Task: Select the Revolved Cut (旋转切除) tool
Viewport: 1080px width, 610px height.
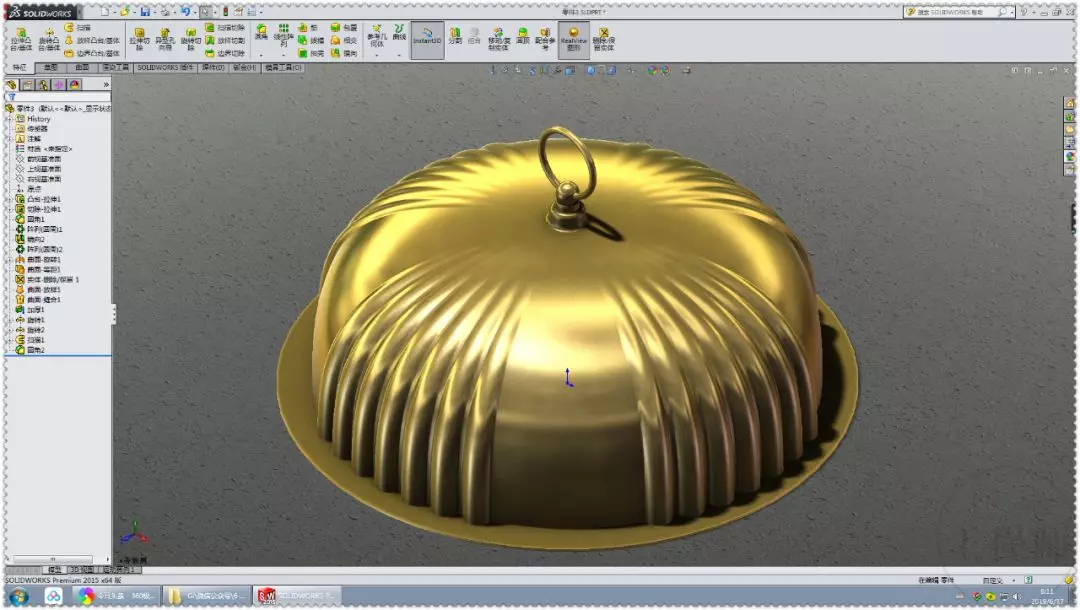Action: click(x=190, y=39)
